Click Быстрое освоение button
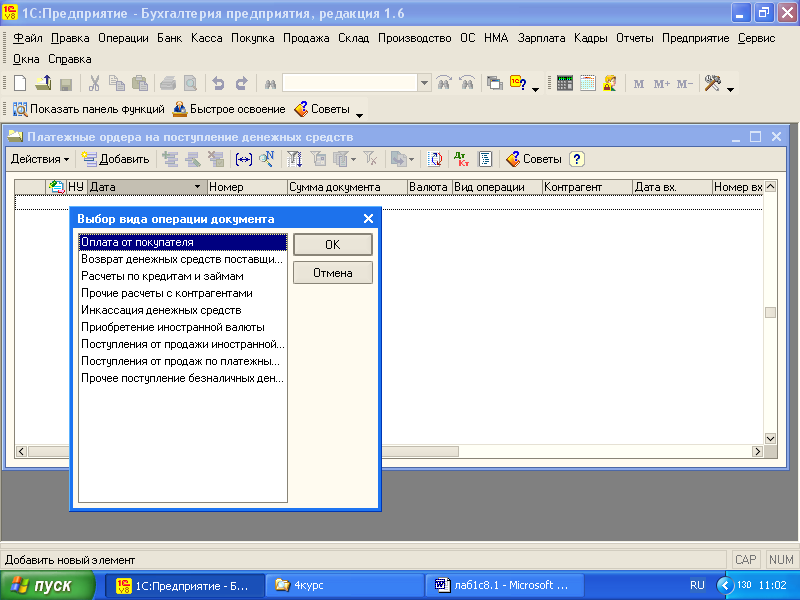 pyautogui.click(x=229, y=109)
